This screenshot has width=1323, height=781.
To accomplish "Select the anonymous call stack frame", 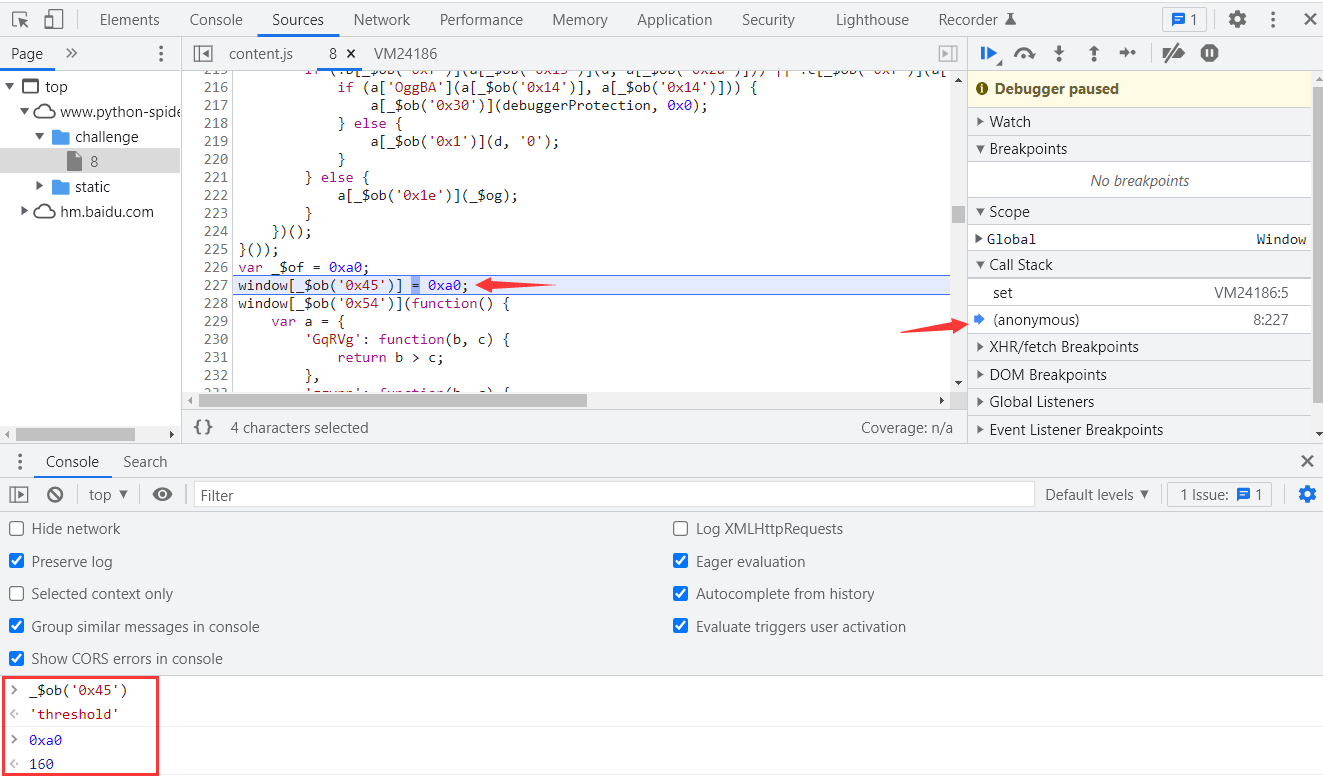I will (x=1036, y=320).
